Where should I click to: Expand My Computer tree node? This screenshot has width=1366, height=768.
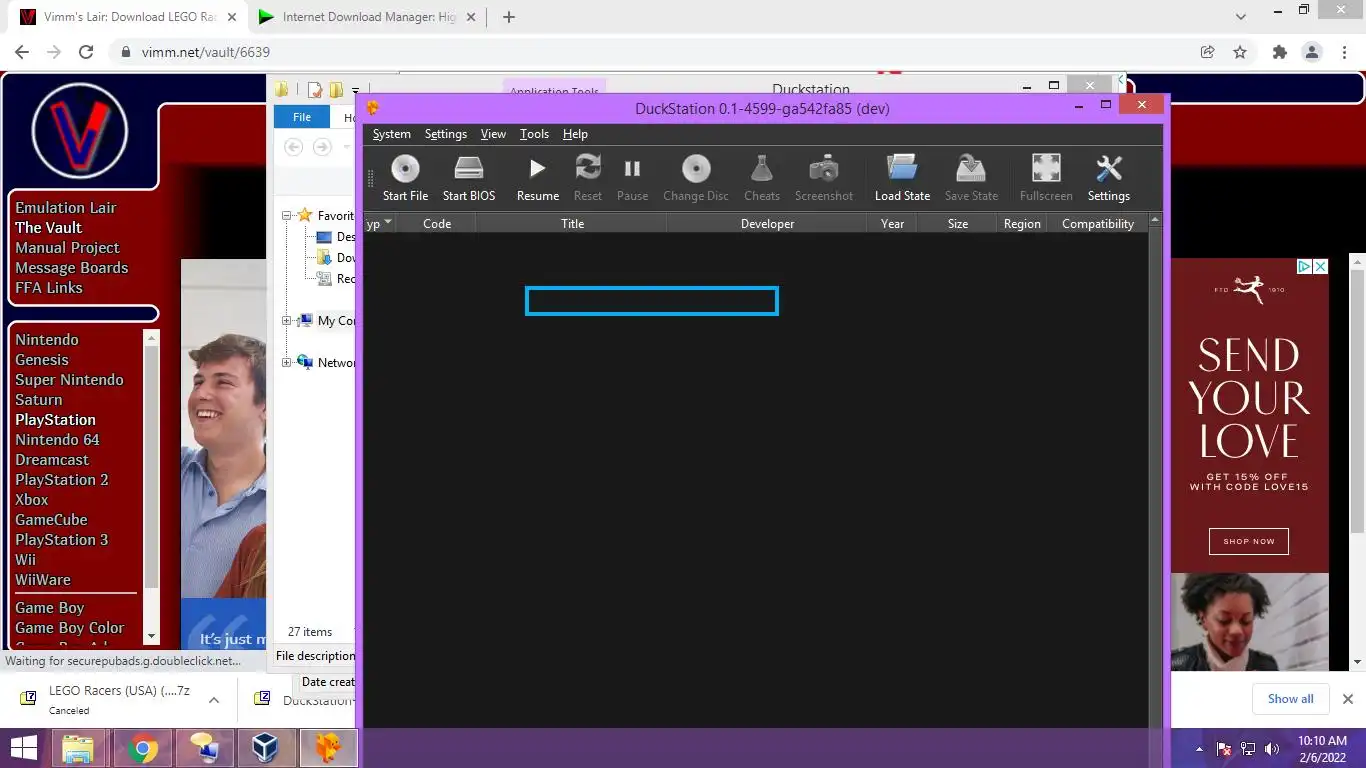pos(286,321)
